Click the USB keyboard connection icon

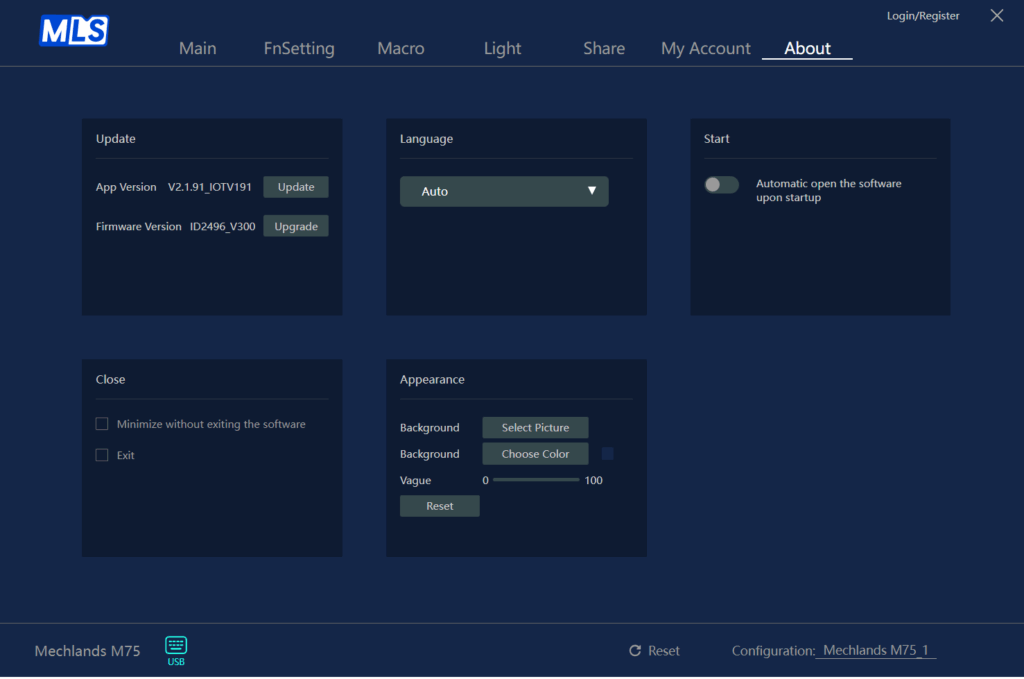pyautogui.click(x=176, y=650)
